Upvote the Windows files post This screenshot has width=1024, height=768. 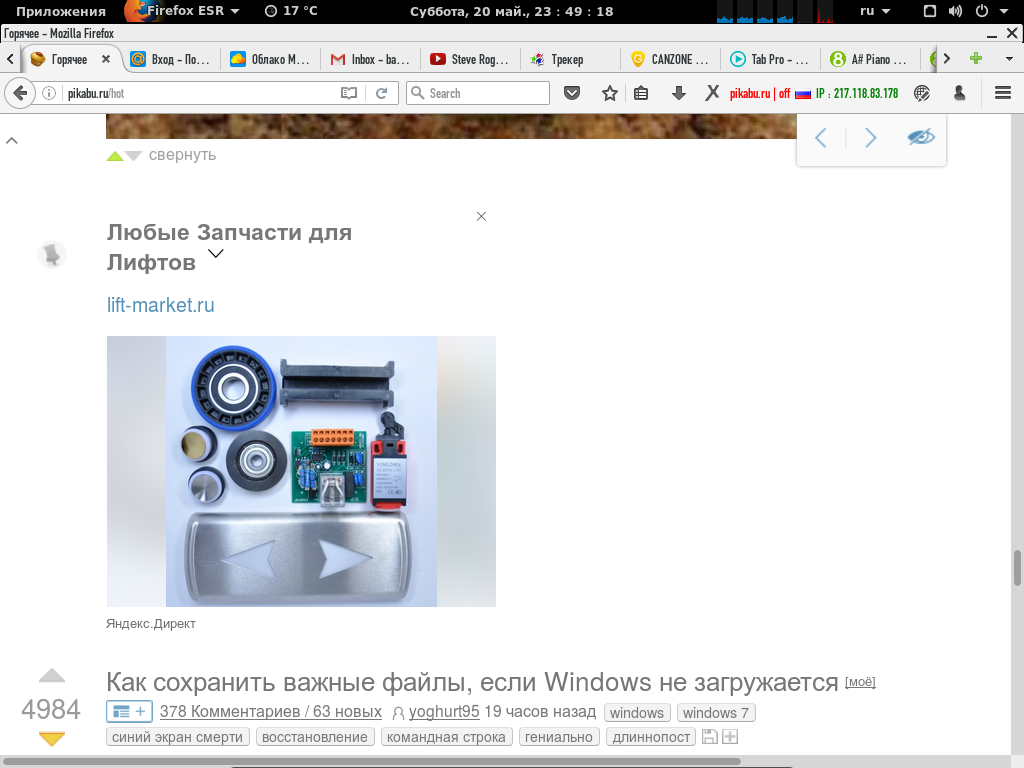pyautogui.click(x=52, y=677)
